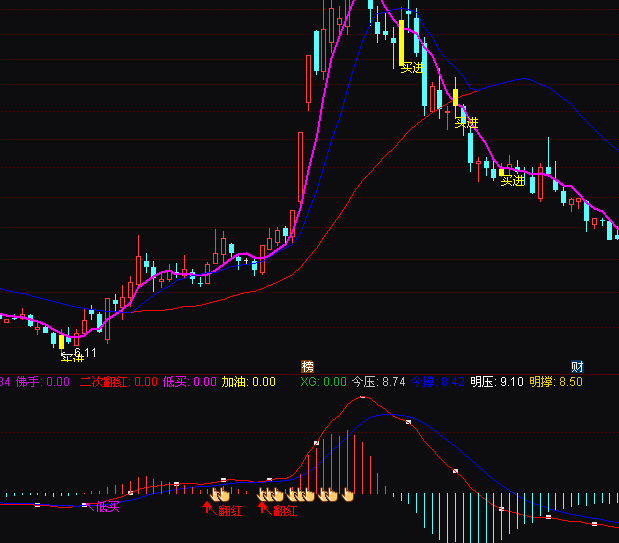This screenshot has width=619, height=543.
Task: Click the rightmost 买进 label in price chart
Action: tap(513, 181)
